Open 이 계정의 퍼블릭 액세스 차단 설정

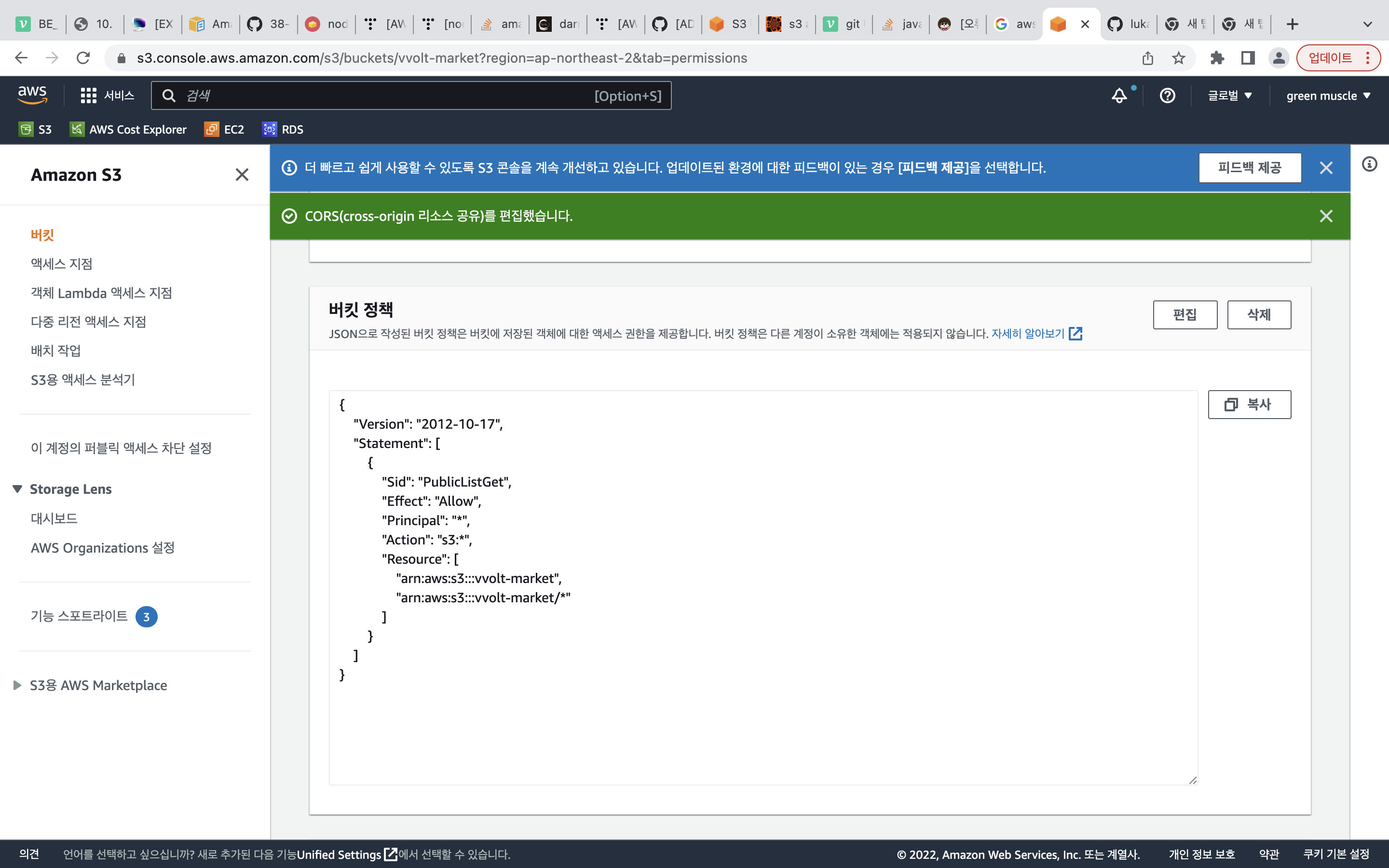121,448
